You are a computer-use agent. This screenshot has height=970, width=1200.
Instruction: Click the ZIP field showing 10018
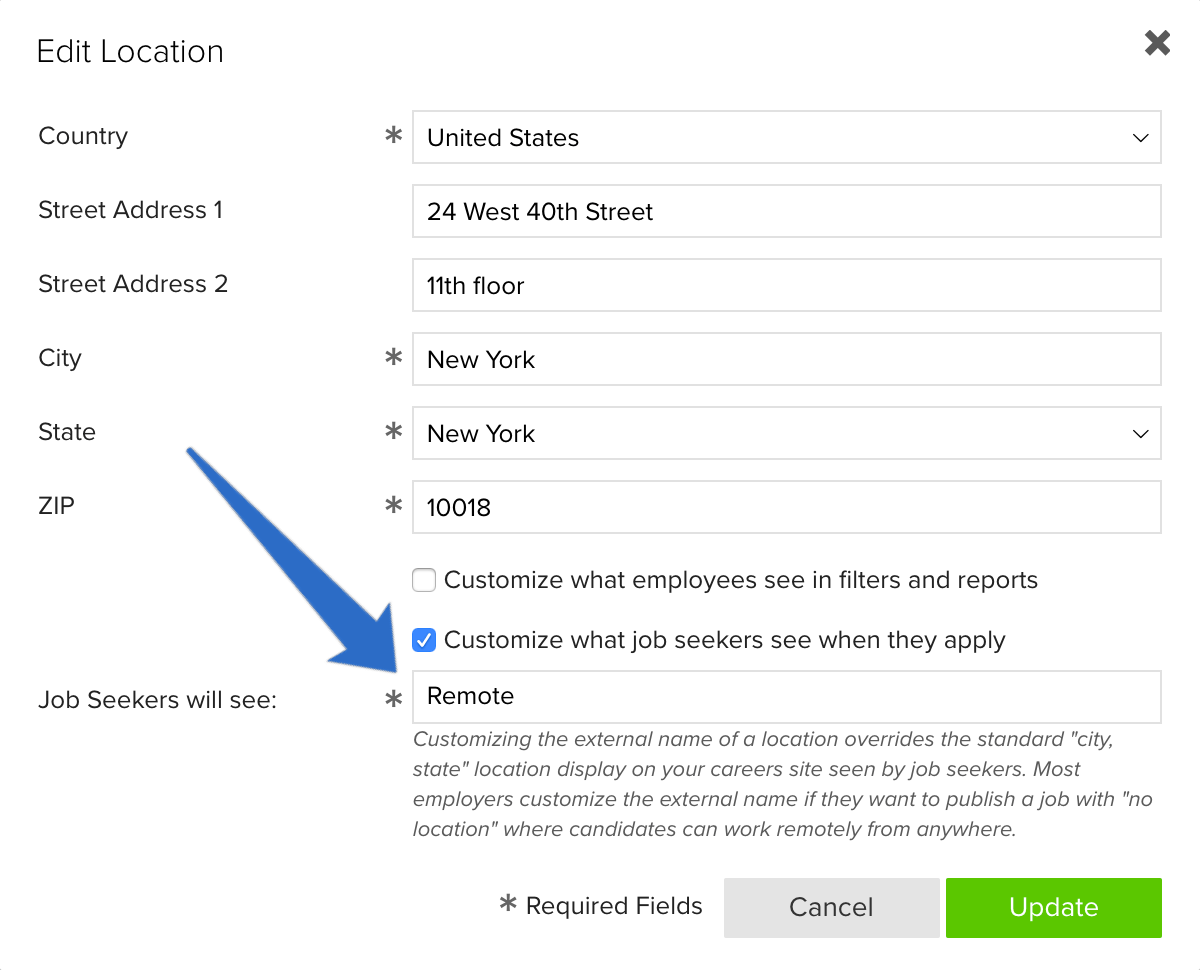[x=786, y=507]
